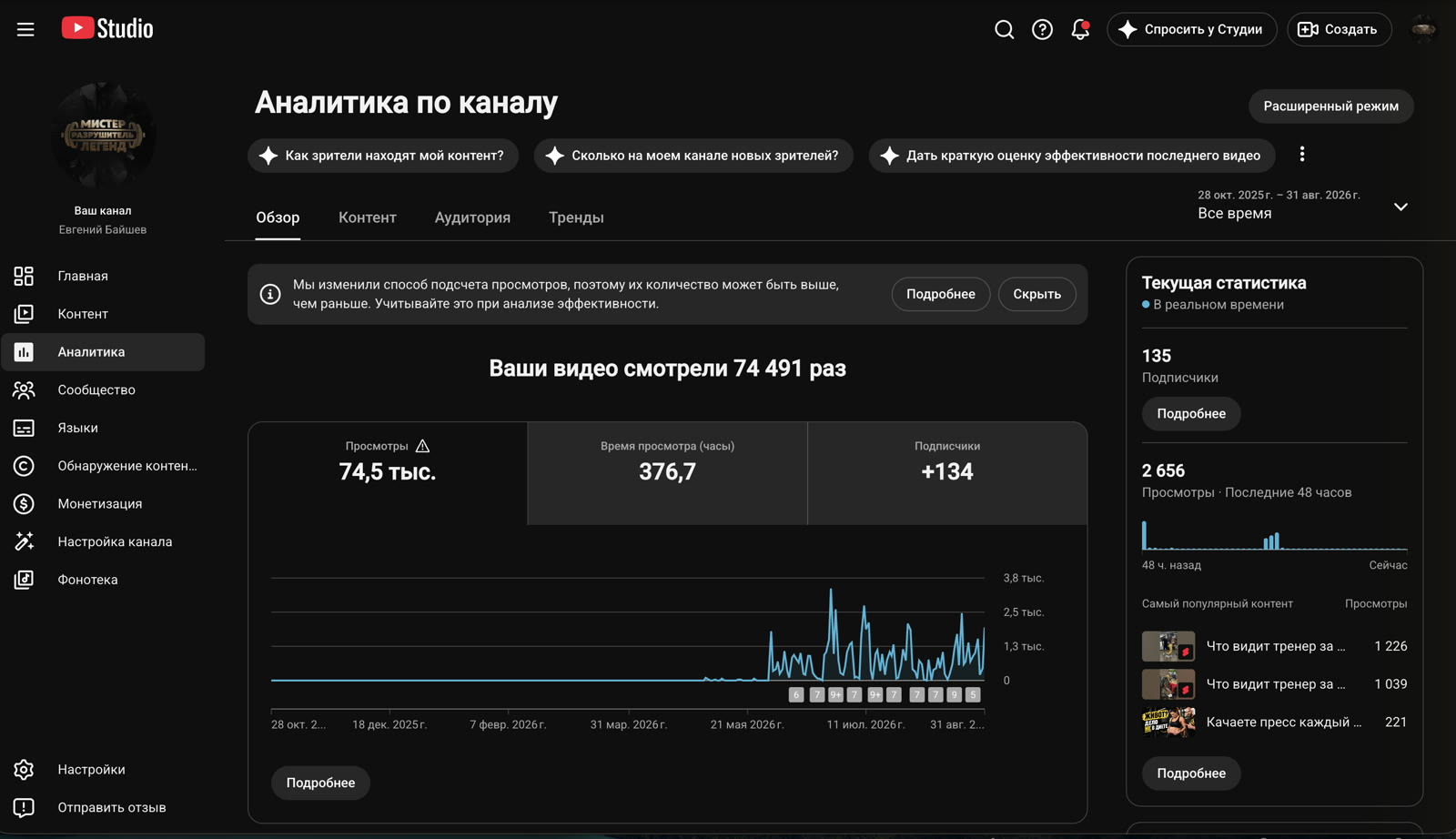Open popular video with 1 226 views

1274,646
